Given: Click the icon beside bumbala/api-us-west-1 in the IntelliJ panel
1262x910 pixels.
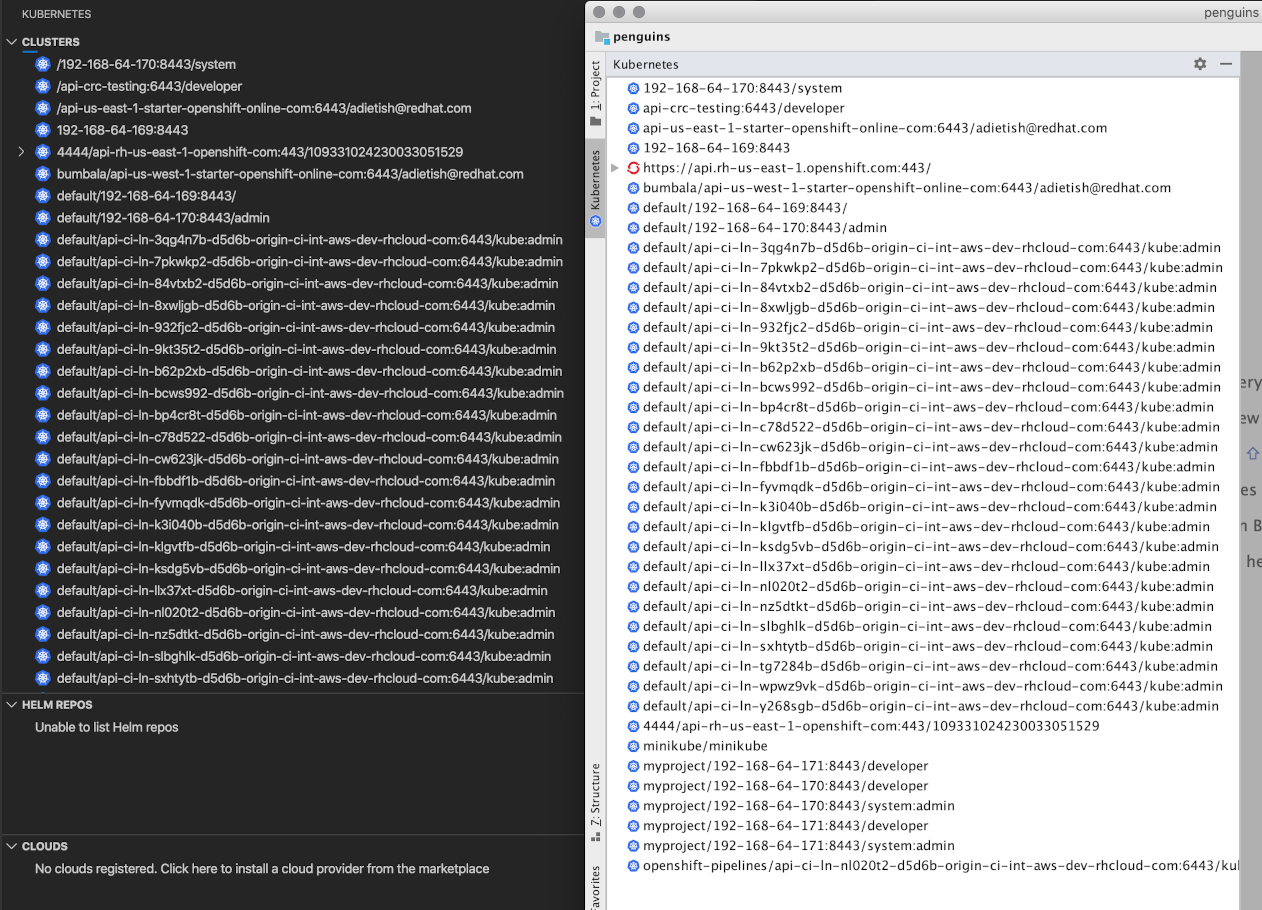Looking at the screenshot, I should pyautogui.click(x=633, y=188).
